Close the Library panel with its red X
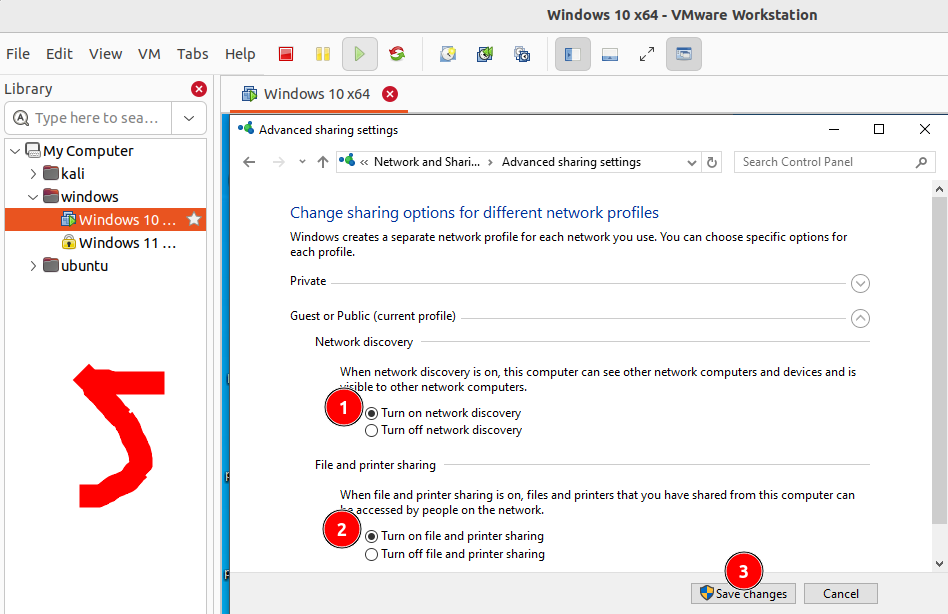Image resolution: width=948 pixels, height=614 pixels. point(199,89)
